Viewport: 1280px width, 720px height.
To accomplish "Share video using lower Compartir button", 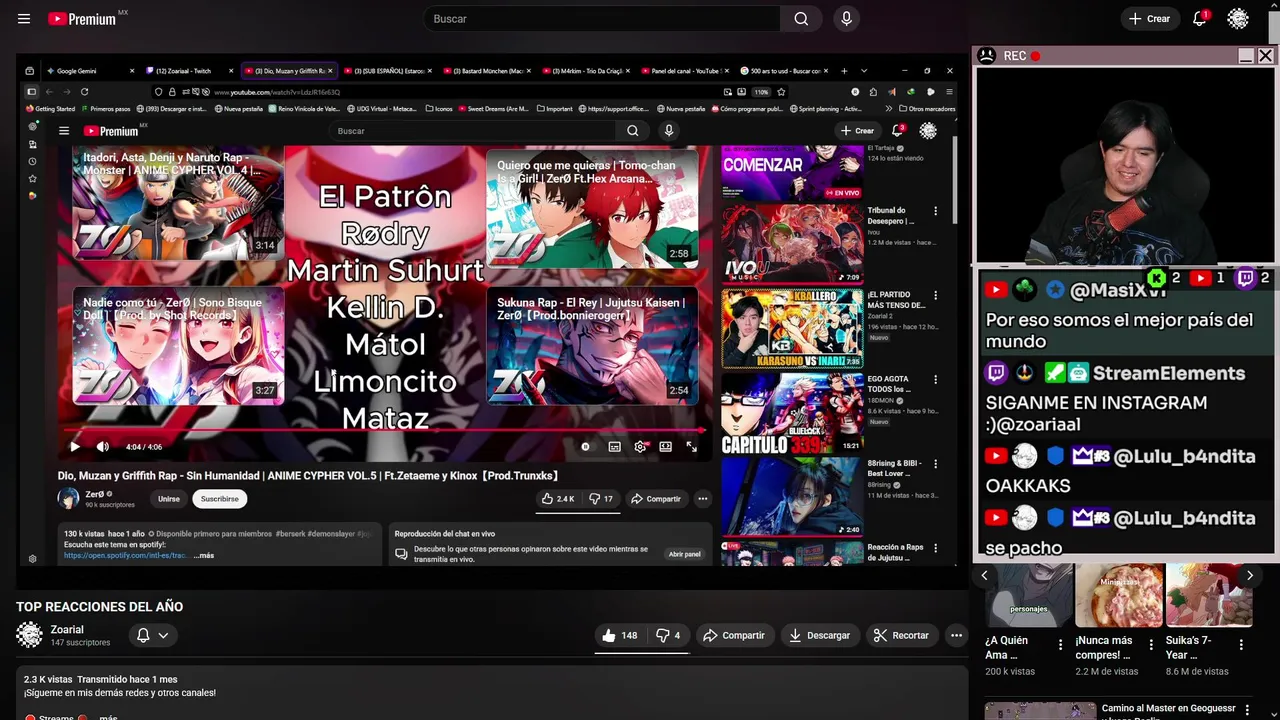I will click(x=733, y=635).
